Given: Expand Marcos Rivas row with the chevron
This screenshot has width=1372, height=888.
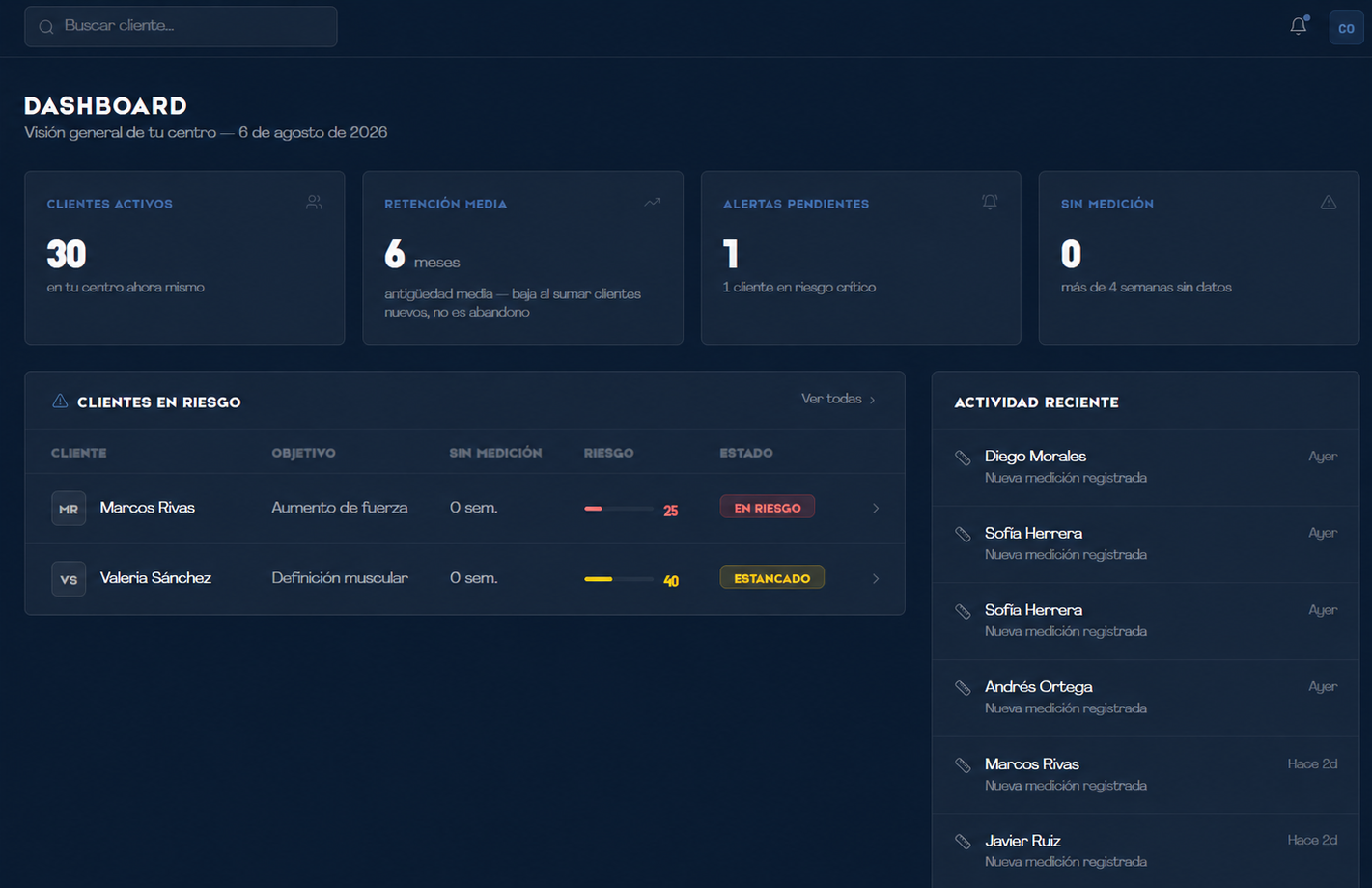Looking at the screenshot, I should 876,509.
